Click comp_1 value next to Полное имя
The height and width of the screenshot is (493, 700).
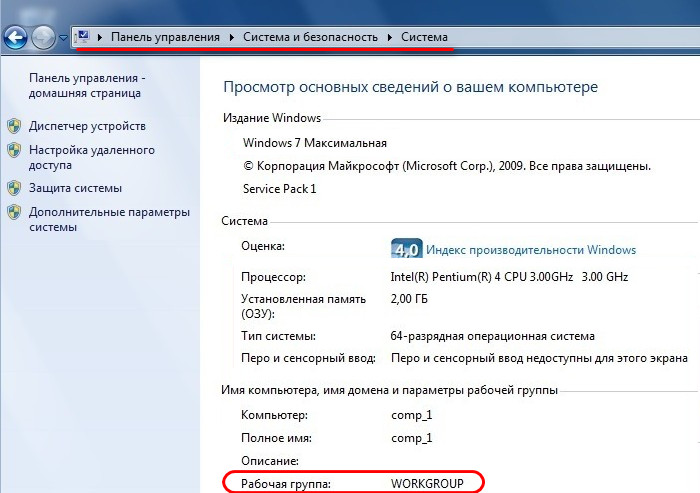point(412,438)
